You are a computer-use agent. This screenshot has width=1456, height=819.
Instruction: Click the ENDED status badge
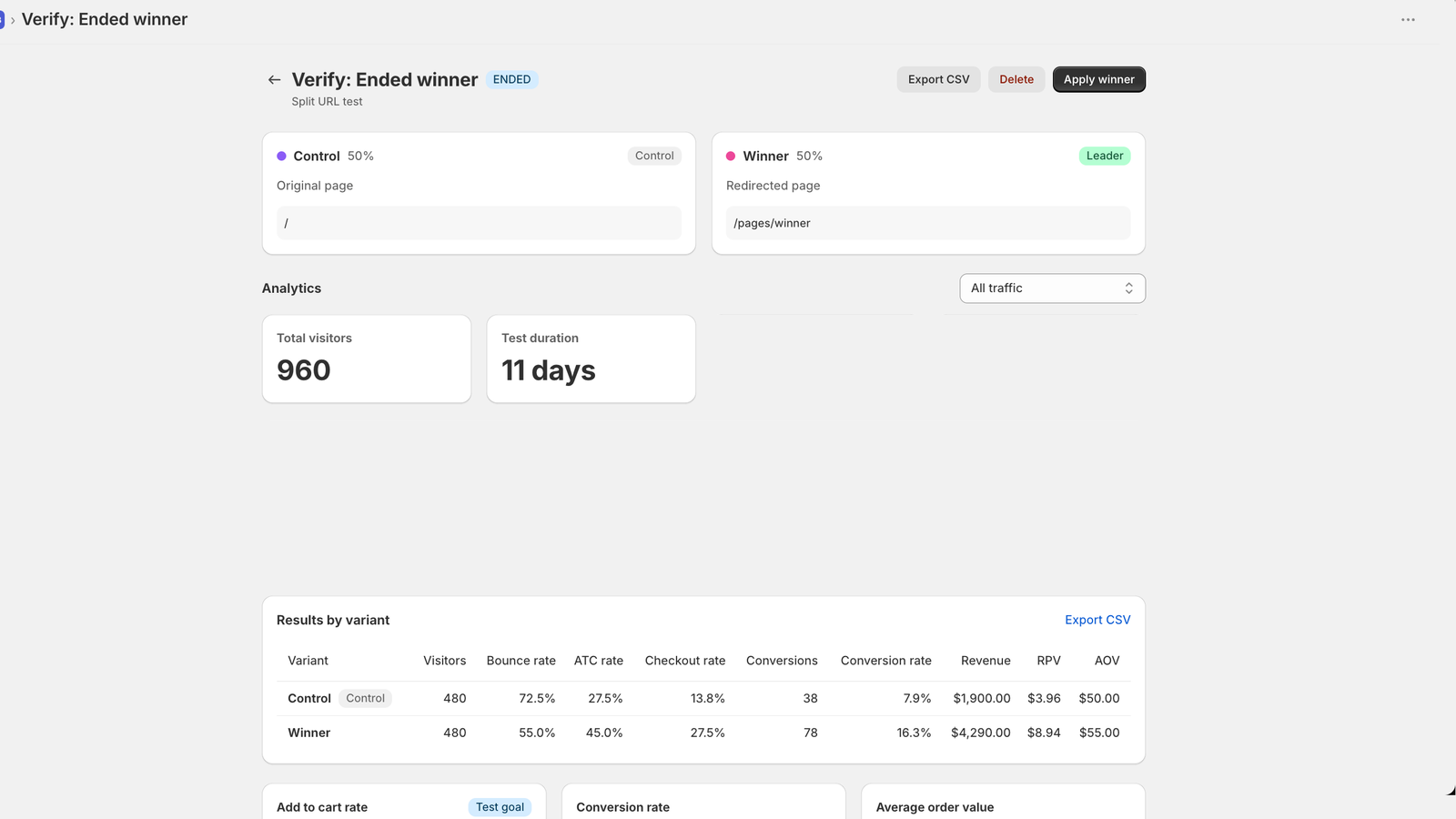point(511,80)
